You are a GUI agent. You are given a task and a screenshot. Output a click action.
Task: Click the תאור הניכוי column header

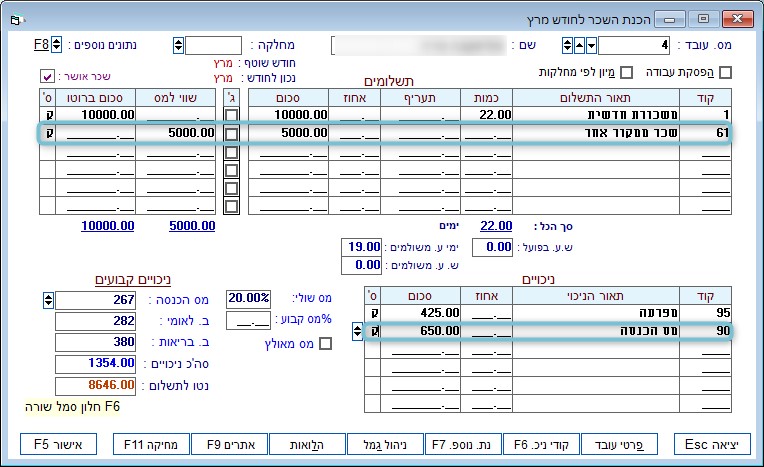click(x=596, y=296)
